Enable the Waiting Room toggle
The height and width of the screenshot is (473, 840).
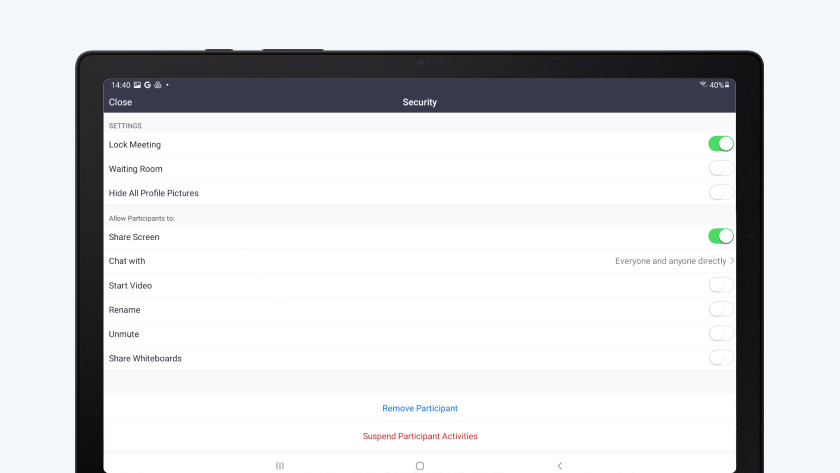721,169
